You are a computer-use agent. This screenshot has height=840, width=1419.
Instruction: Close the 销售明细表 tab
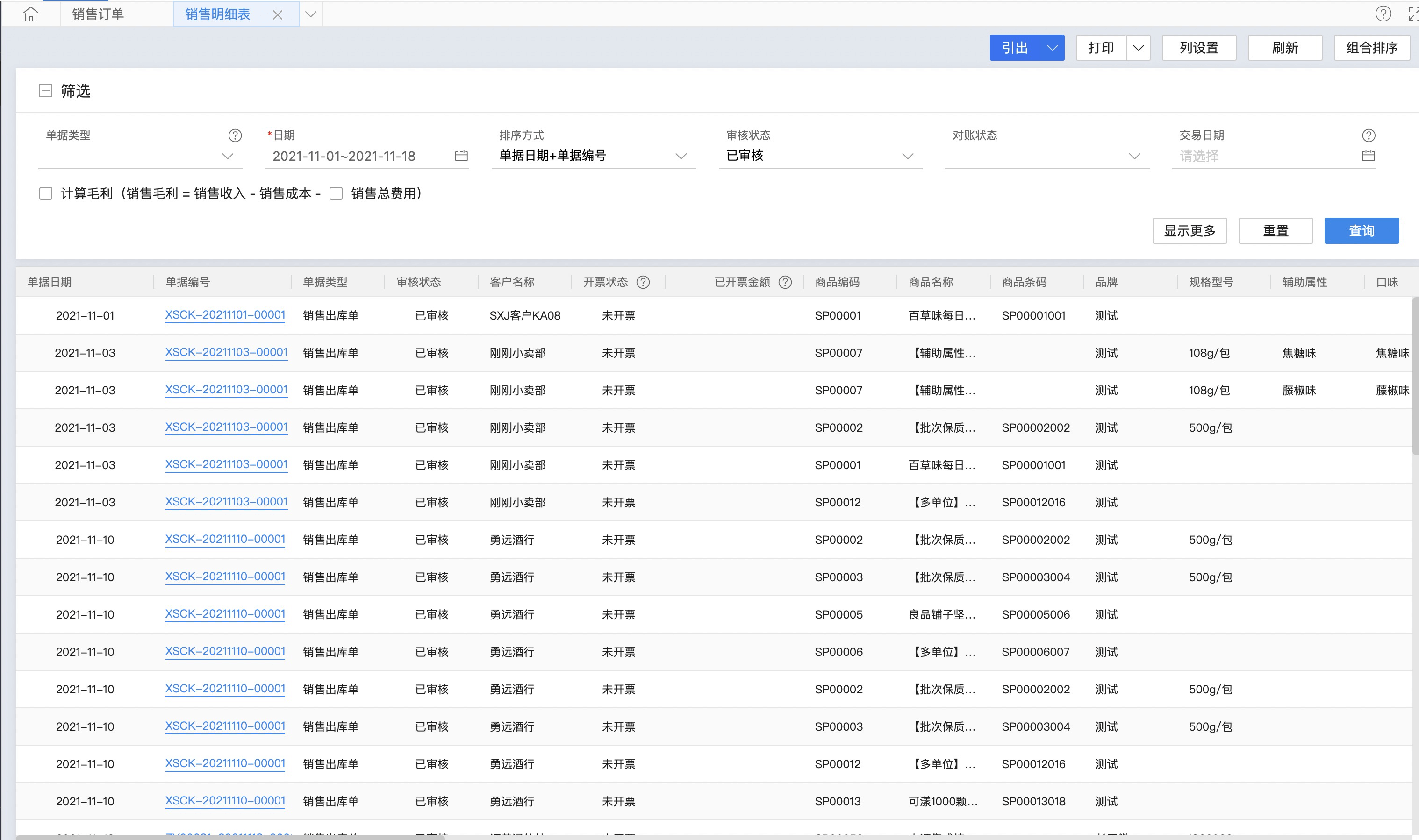click(x=278, y=15)
